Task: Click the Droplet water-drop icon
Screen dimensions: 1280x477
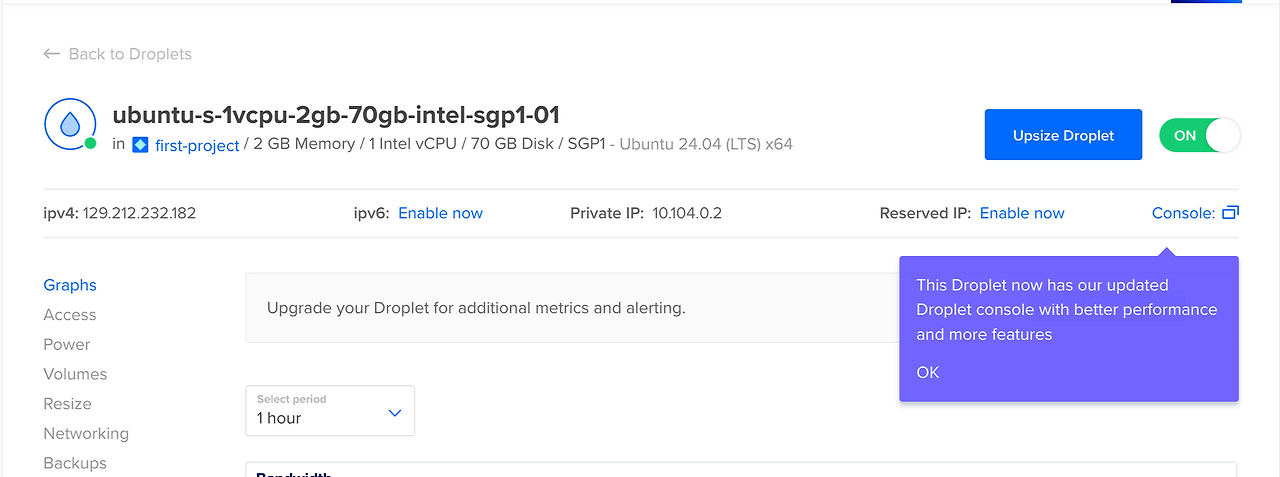Action: (x=70, y=125)
